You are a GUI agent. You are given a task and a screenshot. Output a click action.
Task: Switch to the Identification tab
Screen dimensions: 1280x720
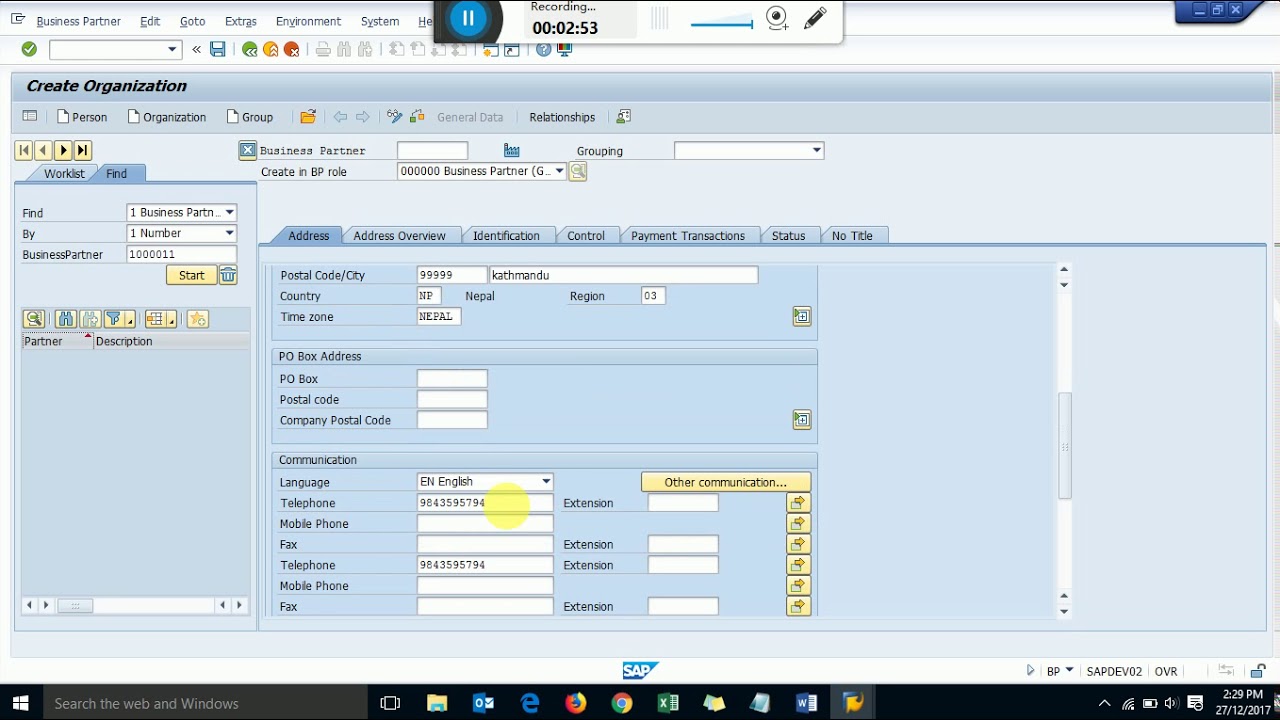[x=506, y=236]
